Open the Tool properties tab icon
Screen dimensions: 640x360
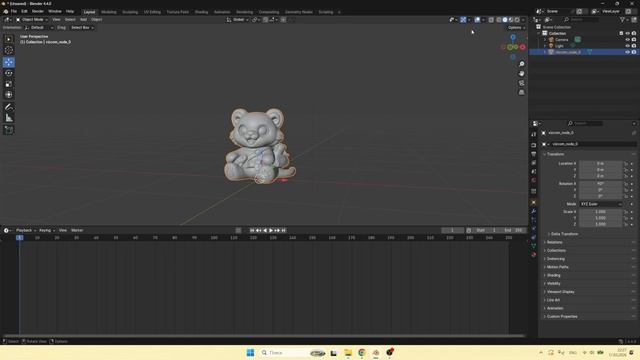pos(533,134)
